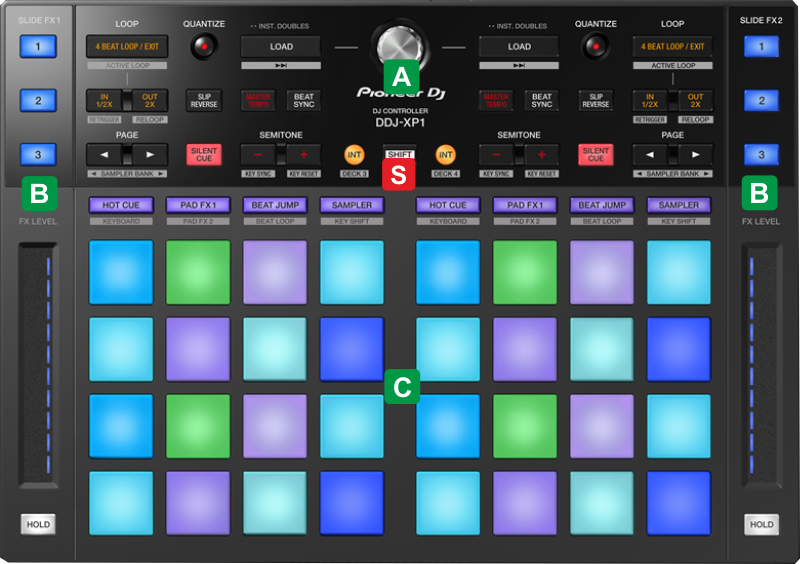Toggle BEAT SYNC on the right deck
800x564 pixels.
pyautogui.click(x=542, y=100)
